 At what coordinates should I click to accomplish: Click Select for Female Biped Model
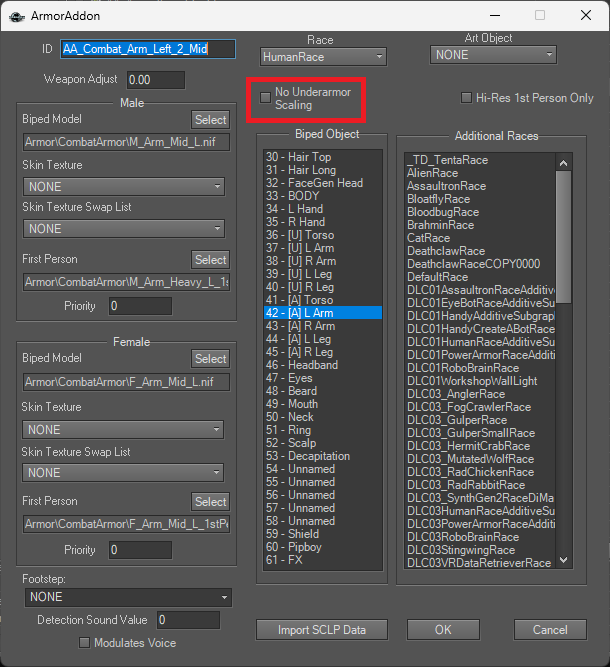(x=211, y=359)
